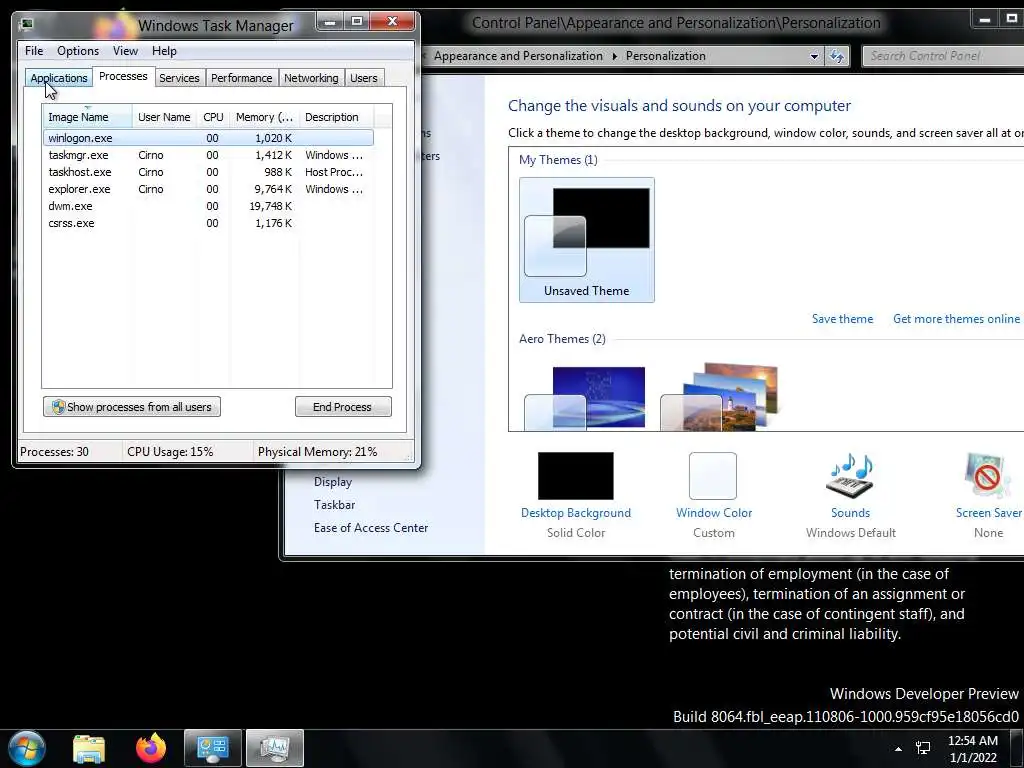Switch to the Users tab

[363, 78]
